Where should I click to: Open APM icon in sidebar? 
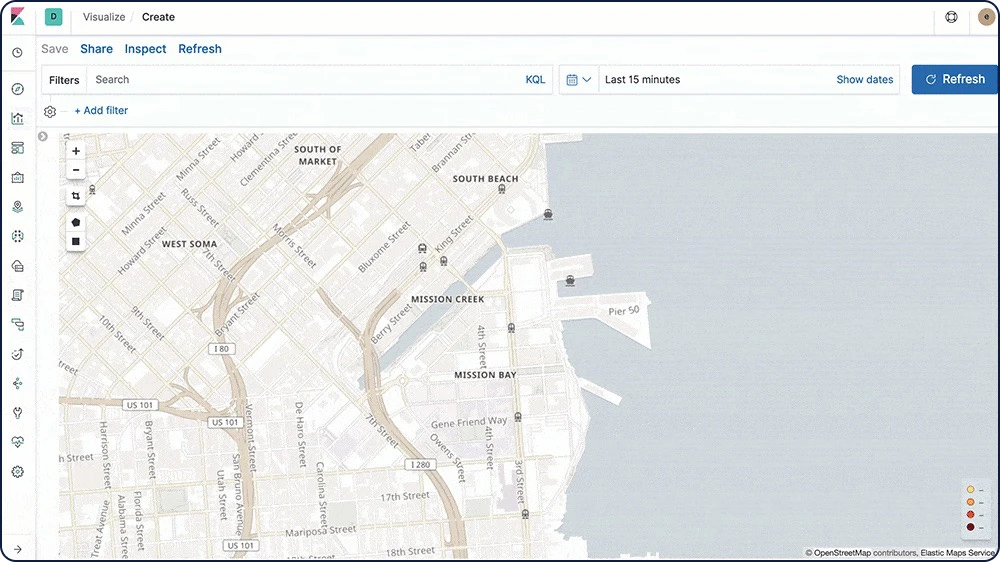point(18,324)
